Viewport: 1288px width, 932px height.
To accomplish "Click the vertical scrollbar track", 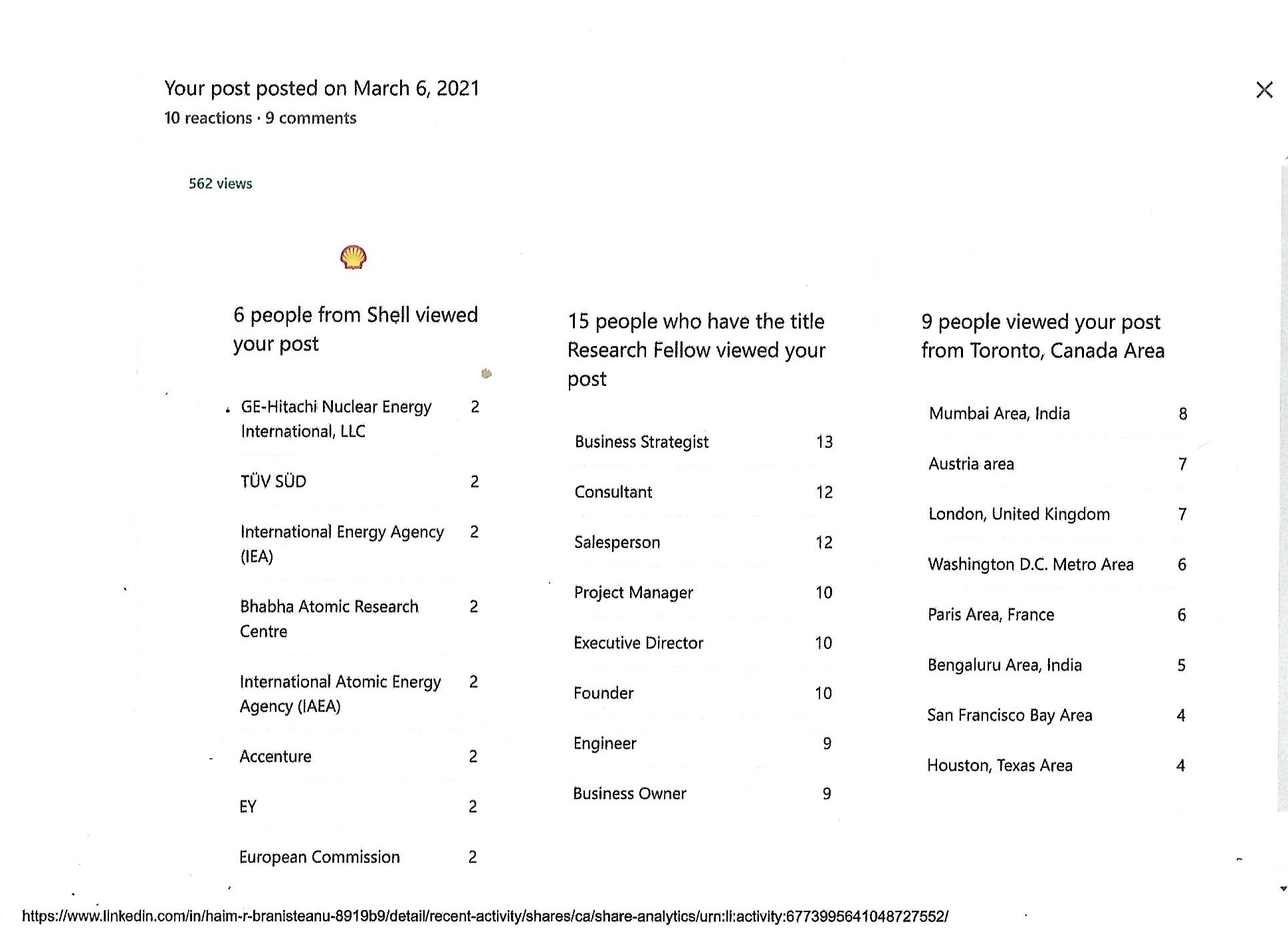I will coord(1283,465).
